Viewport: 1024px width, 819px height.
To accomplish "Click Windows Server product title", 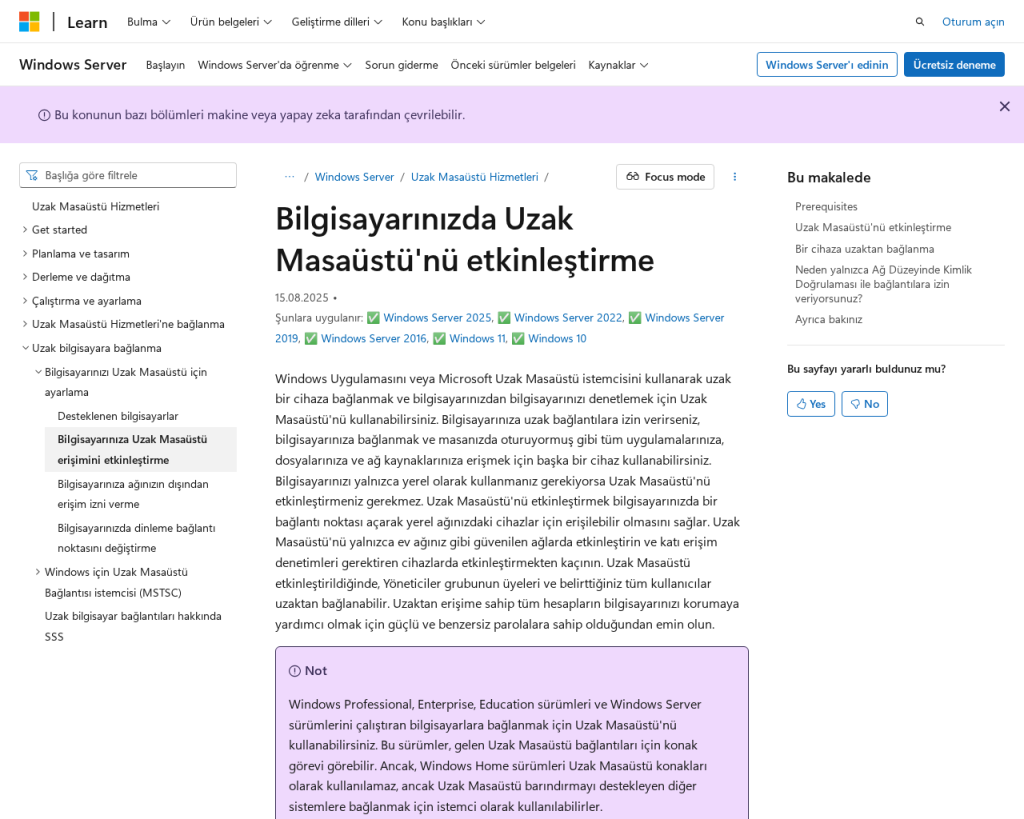I will coord(72,65).
